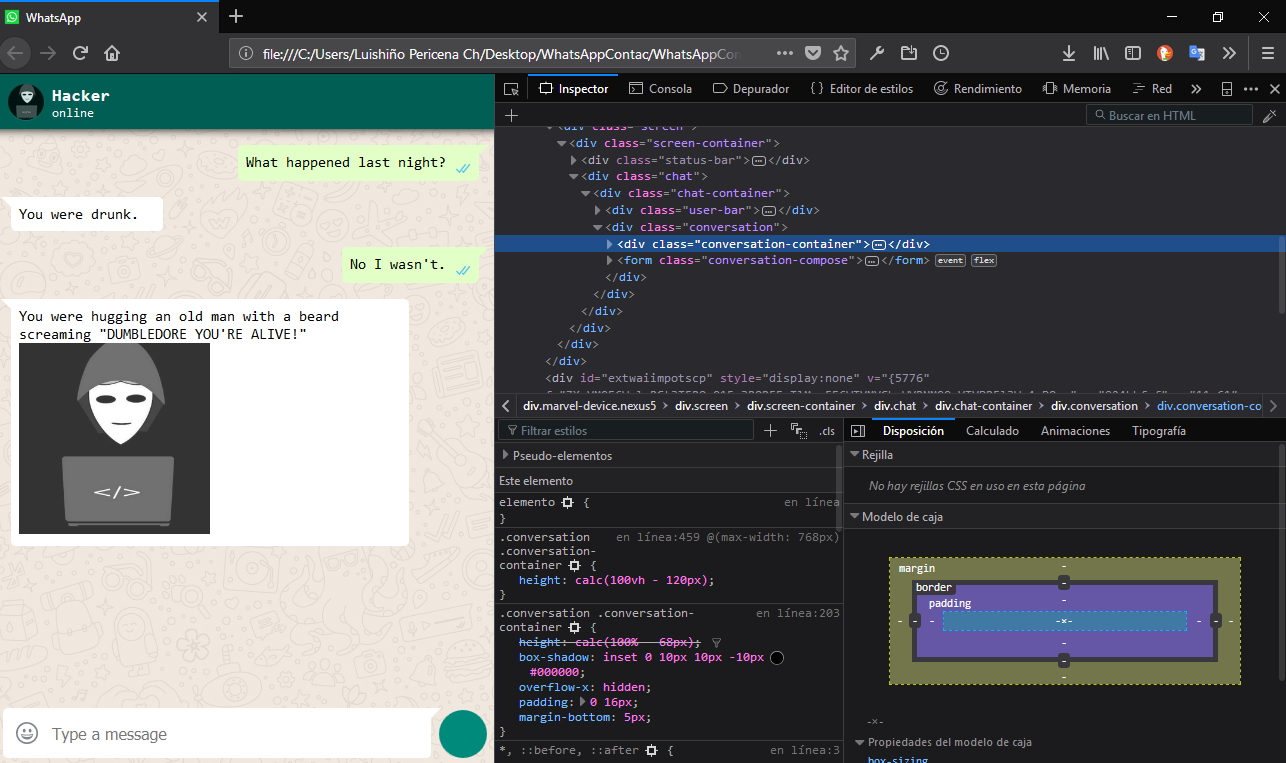Click the green send button in chat

click(x=463, y=733)
